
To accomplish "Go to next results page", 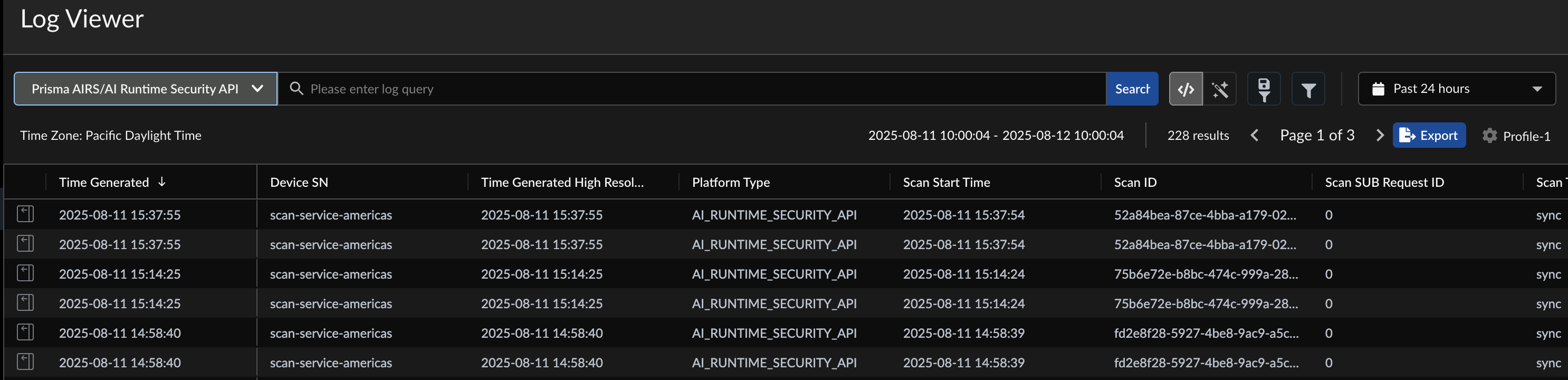I will coord(1379,135).
